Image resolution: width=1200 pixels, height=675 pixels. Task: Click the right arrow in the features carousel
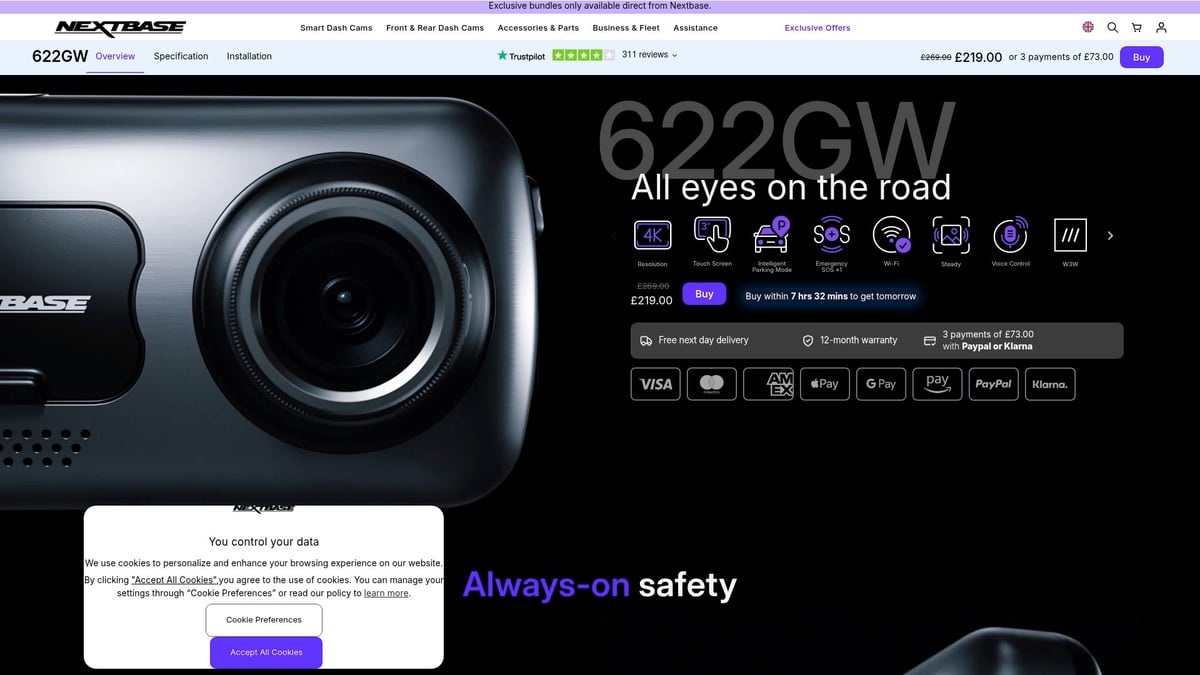point(1110,235)
